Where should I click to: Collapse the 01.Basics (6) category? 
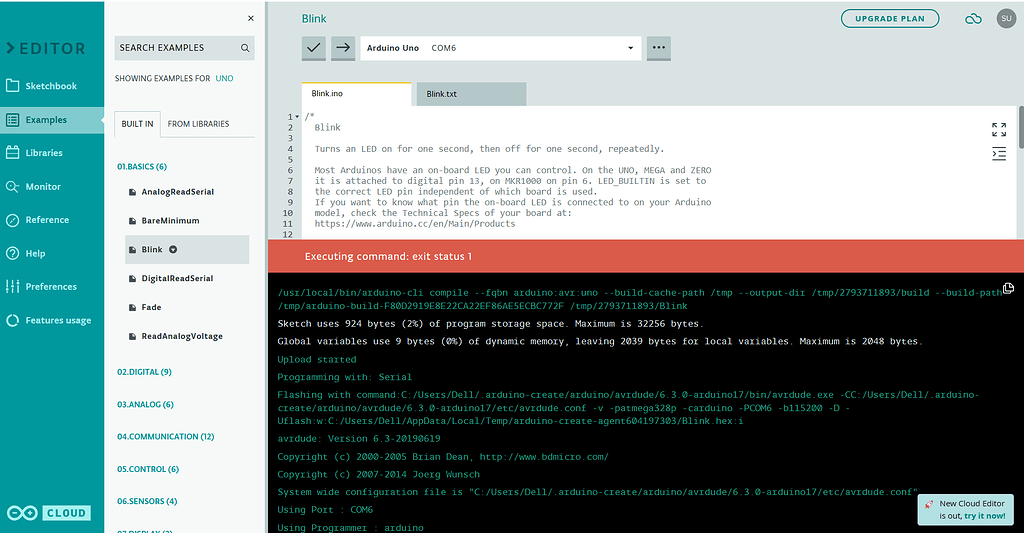point(142,167)
